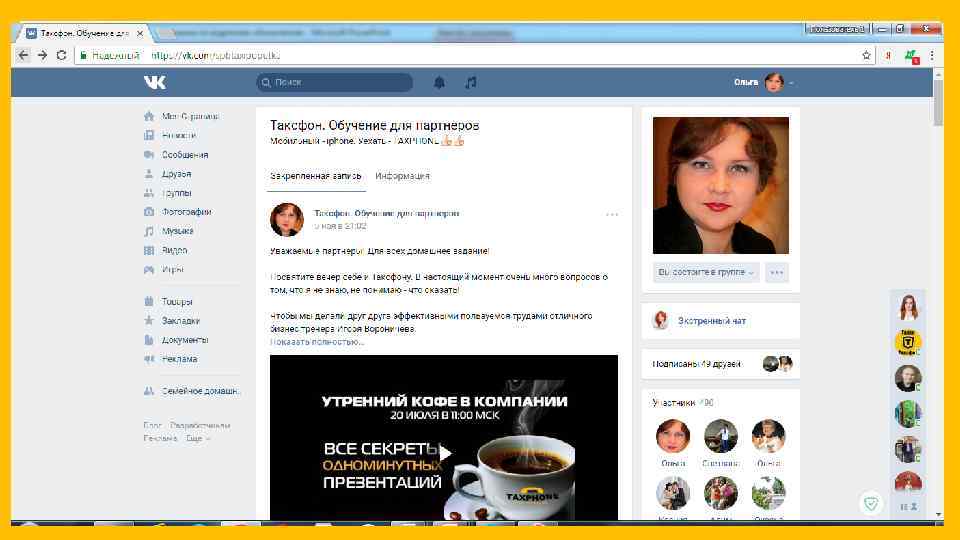
Task: Click the Yandex extension icon
Action: (x=888, y=55)
